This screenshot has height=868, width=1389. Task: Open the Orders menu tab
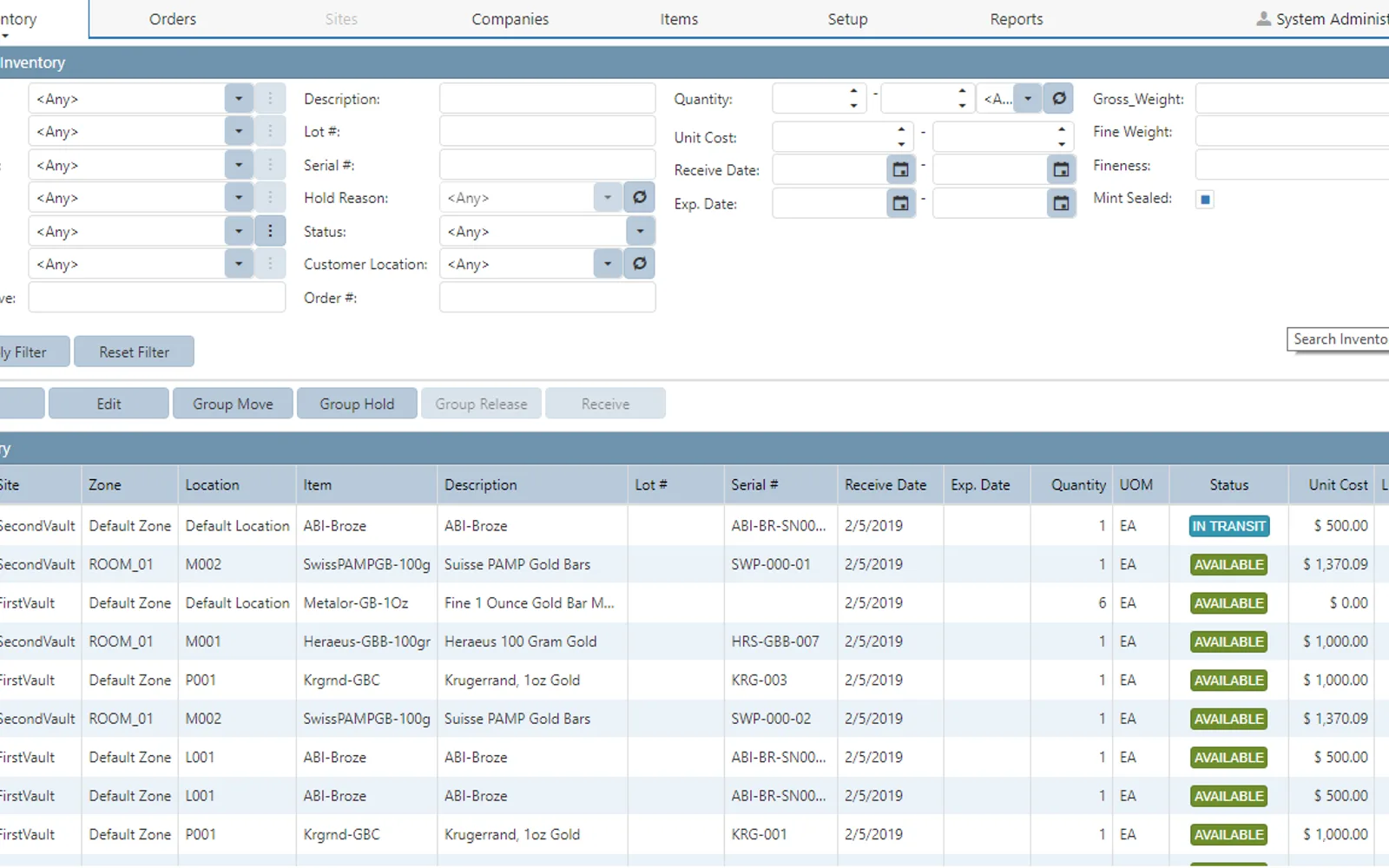pos(173,19)
